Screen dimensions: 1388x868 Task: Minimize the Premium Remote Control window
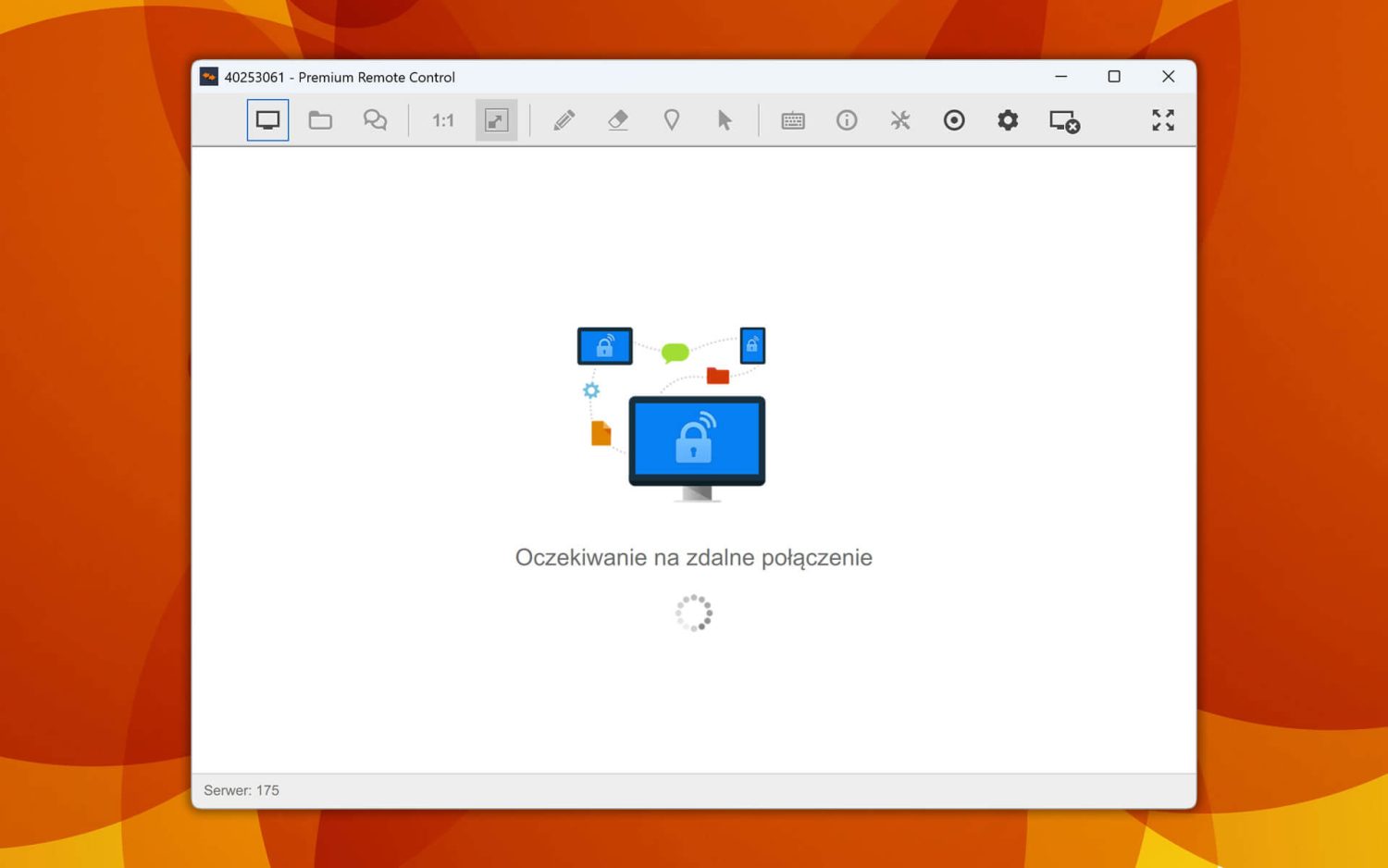(x=1060, y=77)
